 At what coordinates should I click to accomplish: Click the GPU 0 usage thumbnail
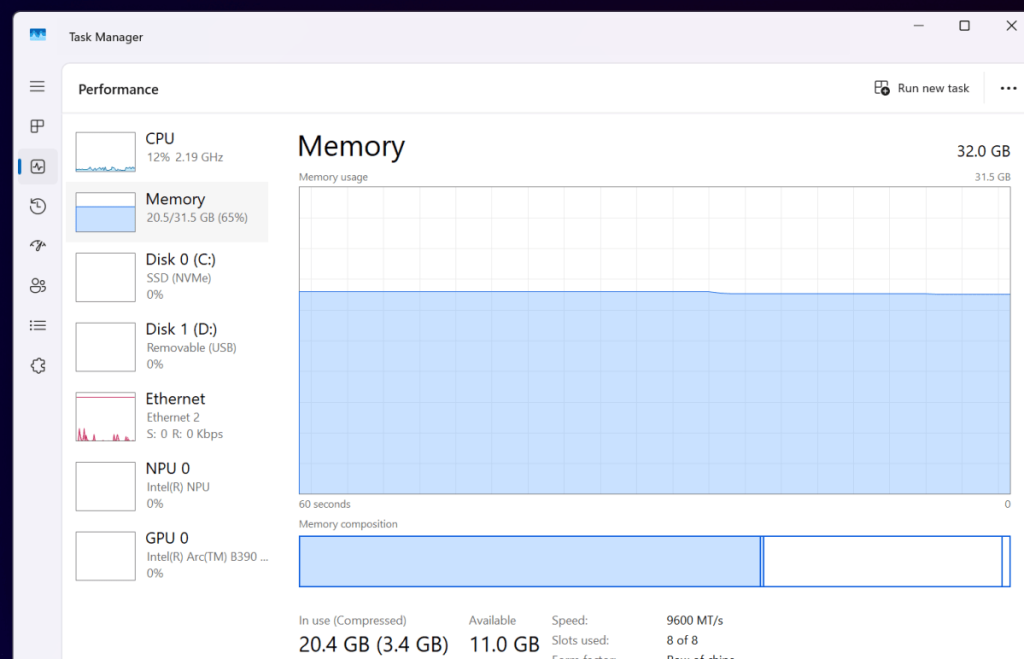click(x=105, y=556)
